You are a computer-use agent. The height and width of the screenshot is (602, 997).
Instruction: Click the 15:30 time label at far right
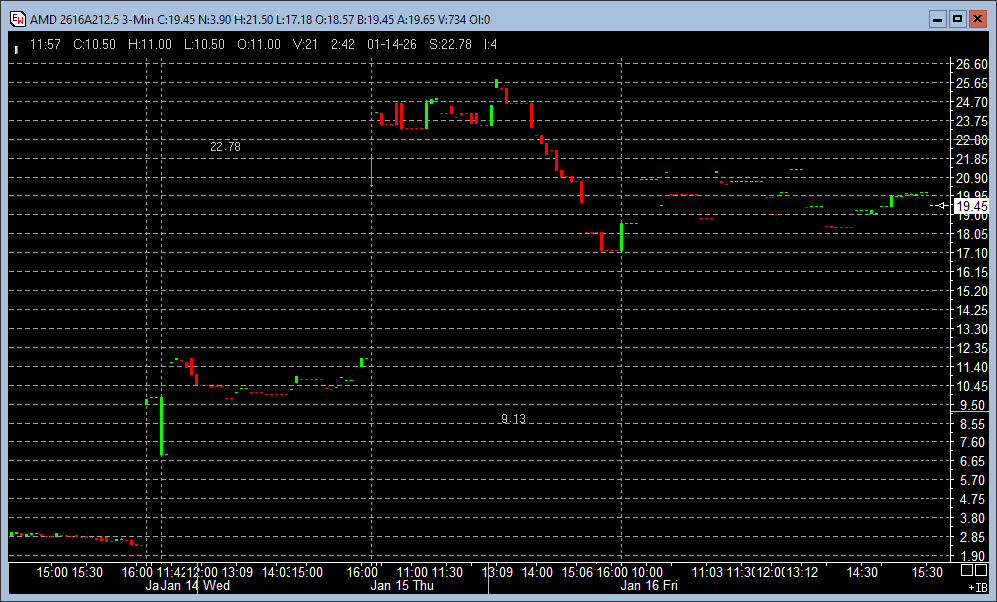click(927, 572)
